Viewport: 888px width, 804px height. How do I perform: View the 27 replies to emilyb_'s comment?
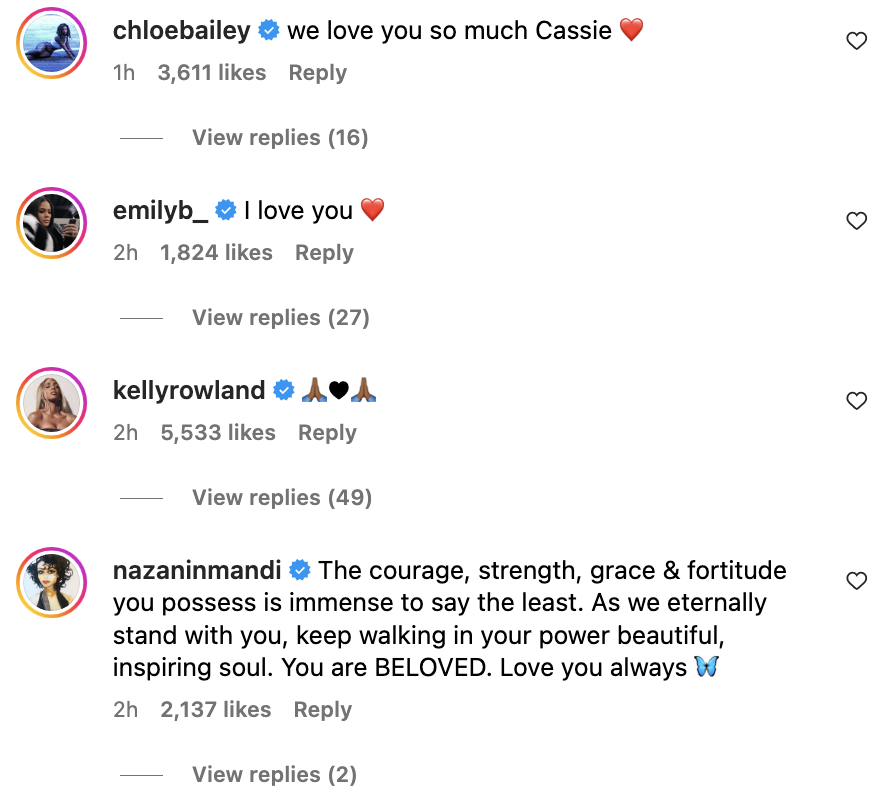click(x=280, y=317)
